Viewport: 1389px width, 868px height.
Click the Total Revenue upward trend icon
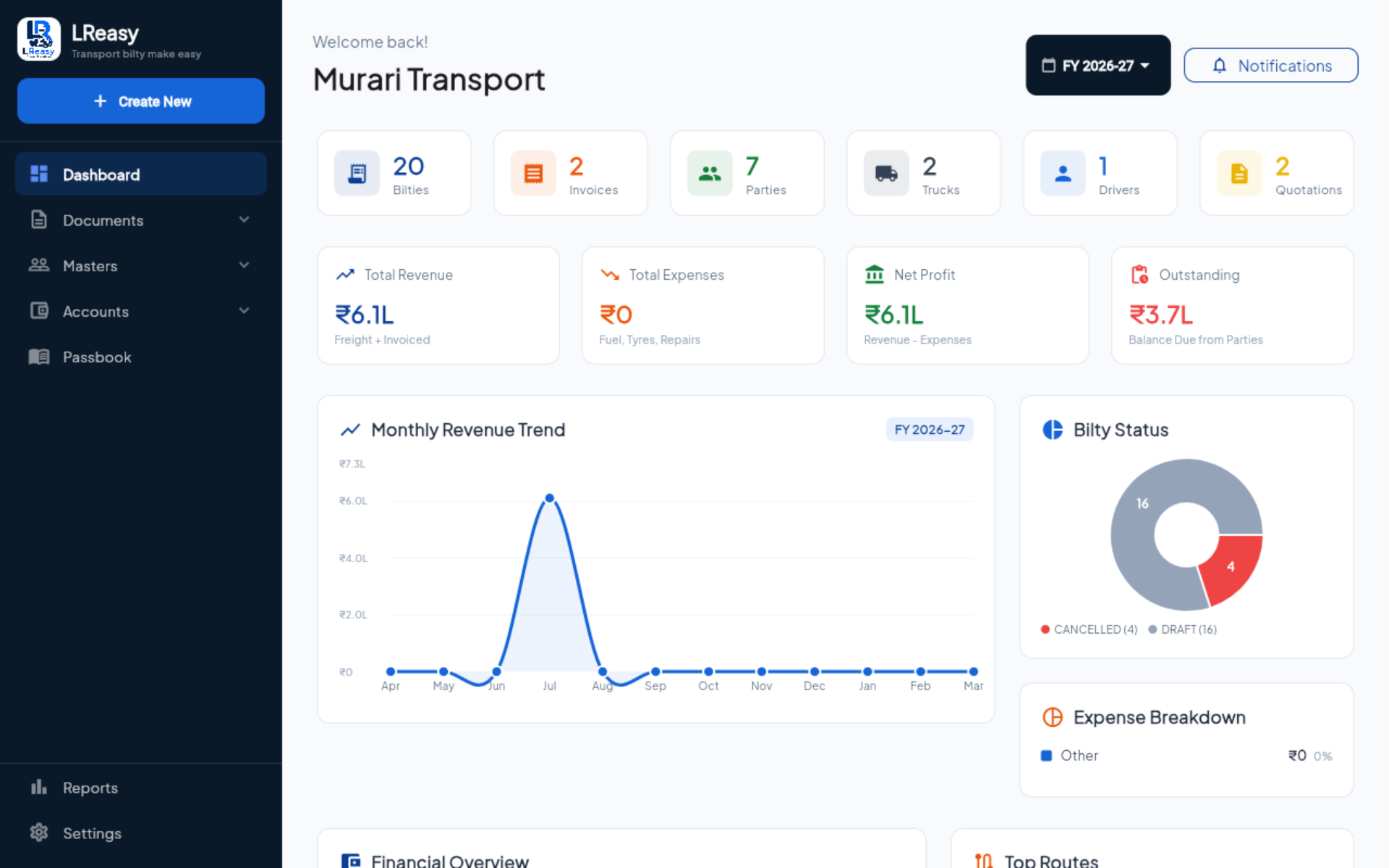[x=345, y=274]
